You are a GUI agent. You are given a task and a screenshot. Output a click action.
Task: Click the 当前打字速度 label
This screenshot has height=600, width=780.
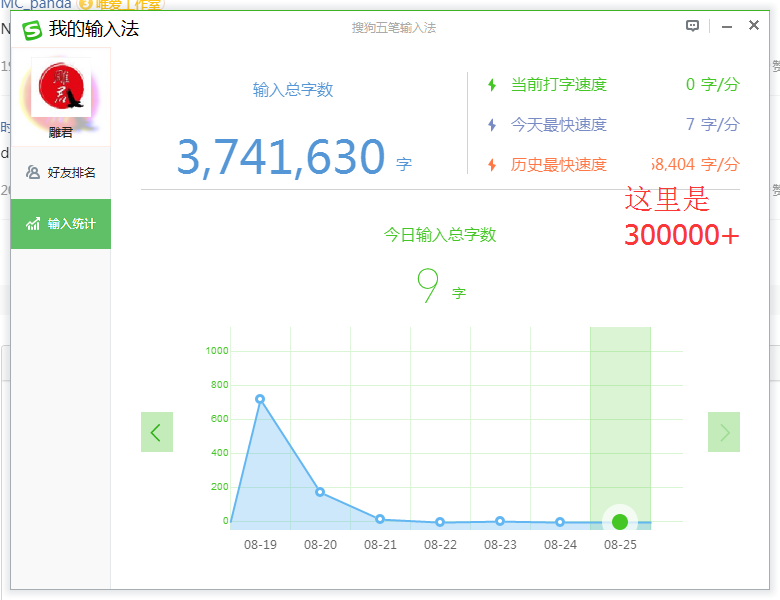pyautogui.click(x=559, y=85)
